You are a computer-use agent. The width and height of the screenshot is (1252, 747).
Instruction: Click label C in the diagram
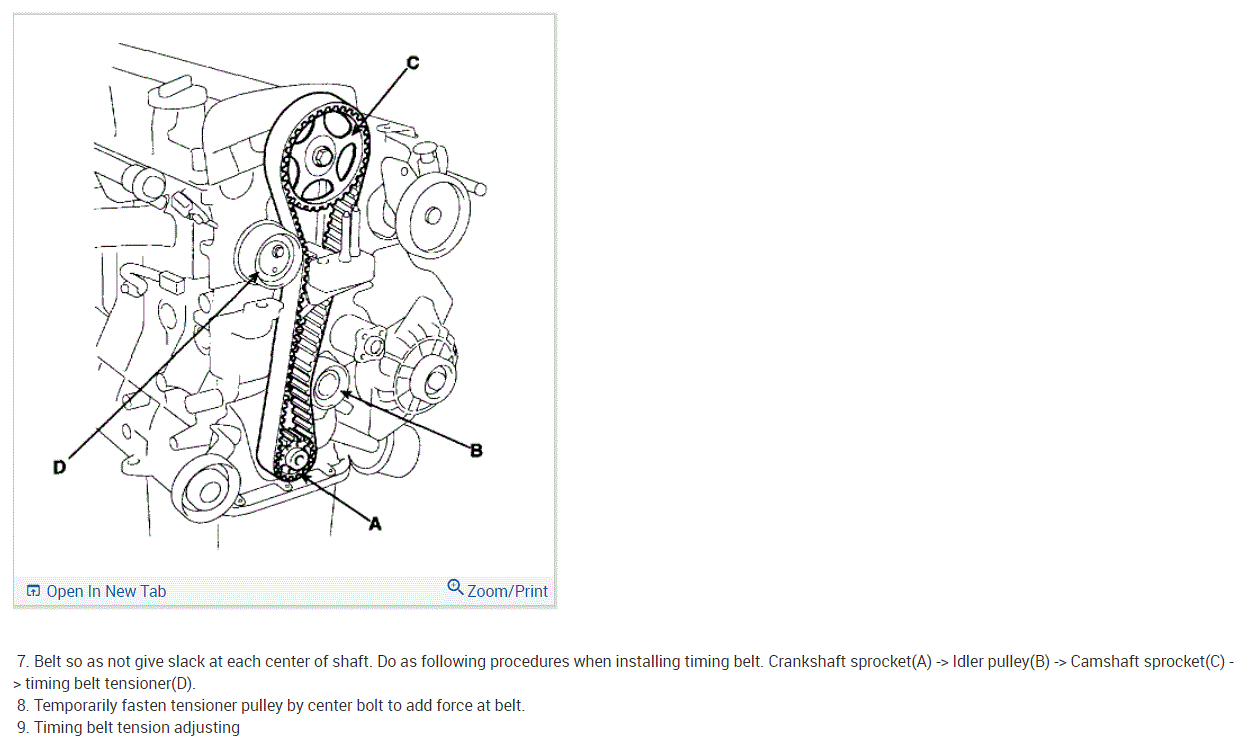click(413, 63)
